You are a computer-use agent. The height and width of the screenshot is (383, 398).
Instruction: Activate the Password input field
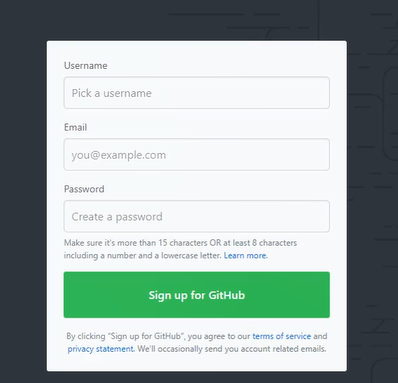click(197, 216)
